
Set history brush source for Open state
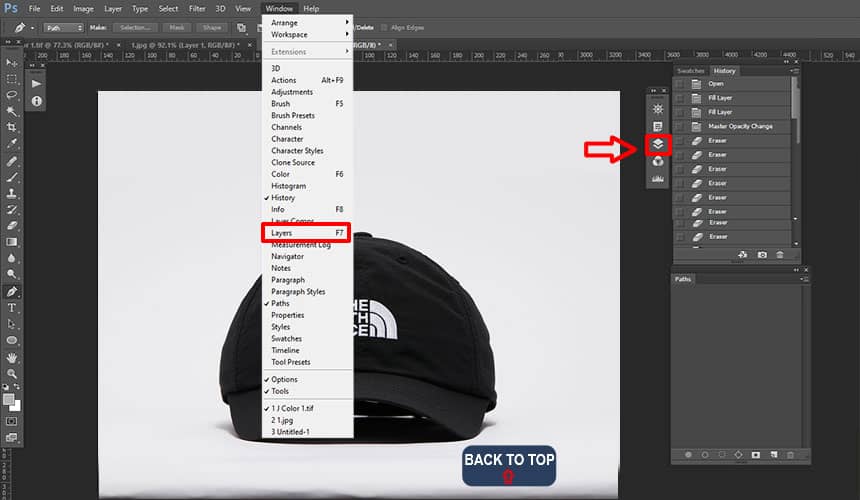(680, 84)
